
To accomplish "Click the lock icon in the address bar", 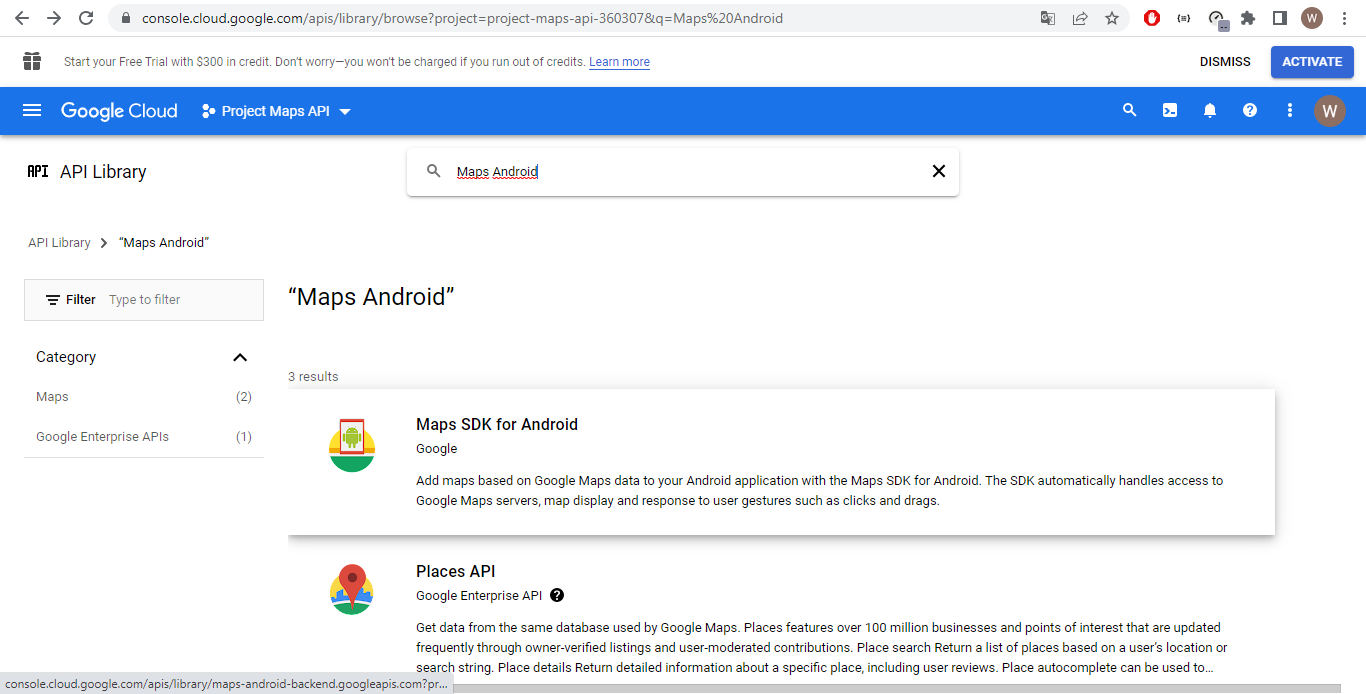I will [x=125, y=18].
